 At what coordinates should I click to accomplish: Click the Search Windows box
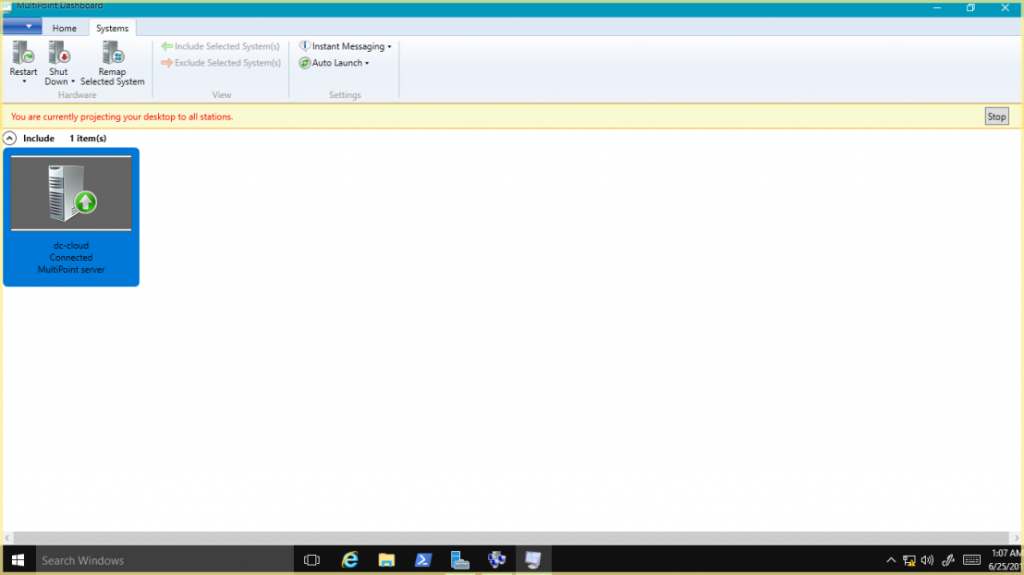pos(164,560)
